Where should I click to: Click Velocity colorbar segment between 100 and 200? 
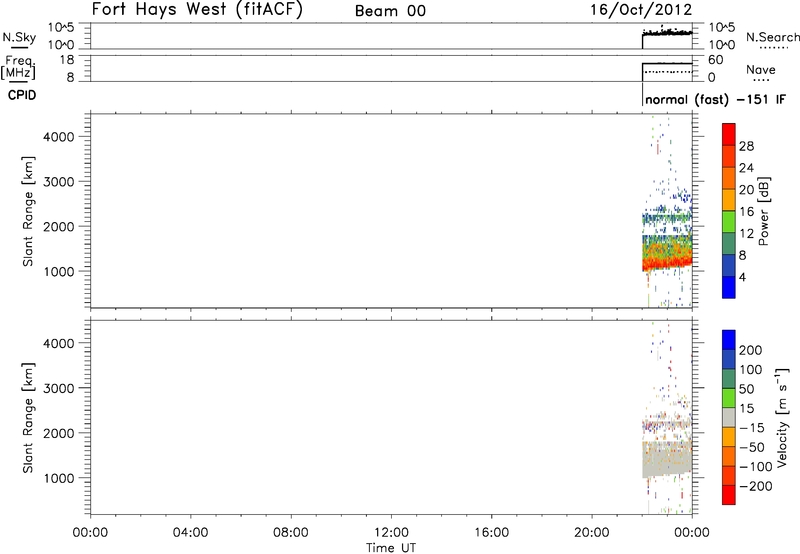729,360
